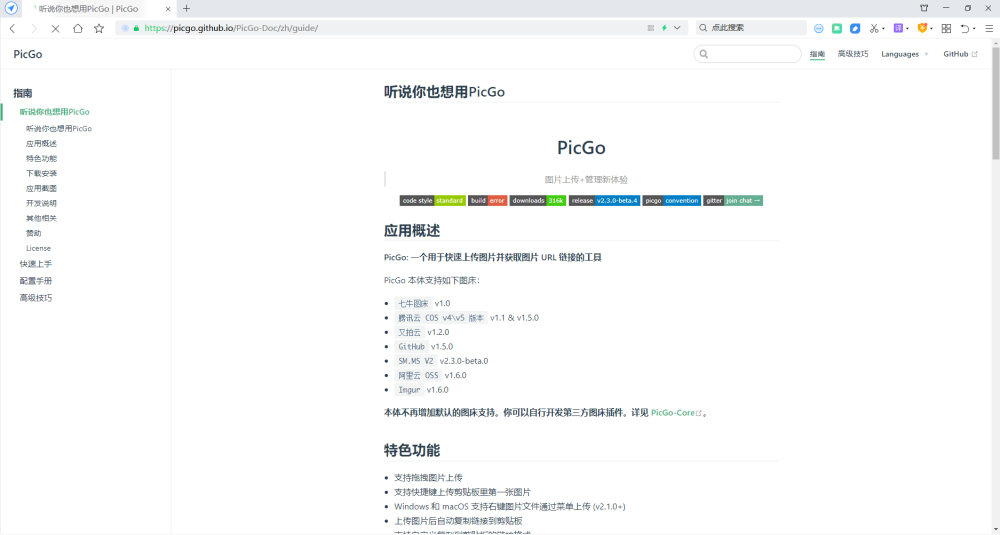Click the blue note extension icon
The height and width of the screenshot is (535, 1000).
[x=855, y=28]
